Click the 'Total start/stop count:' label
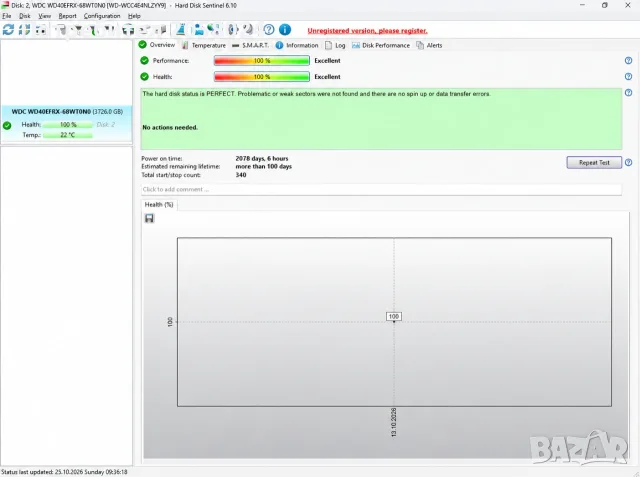Screen dimensions: 640x477 (x=171, y=175)
